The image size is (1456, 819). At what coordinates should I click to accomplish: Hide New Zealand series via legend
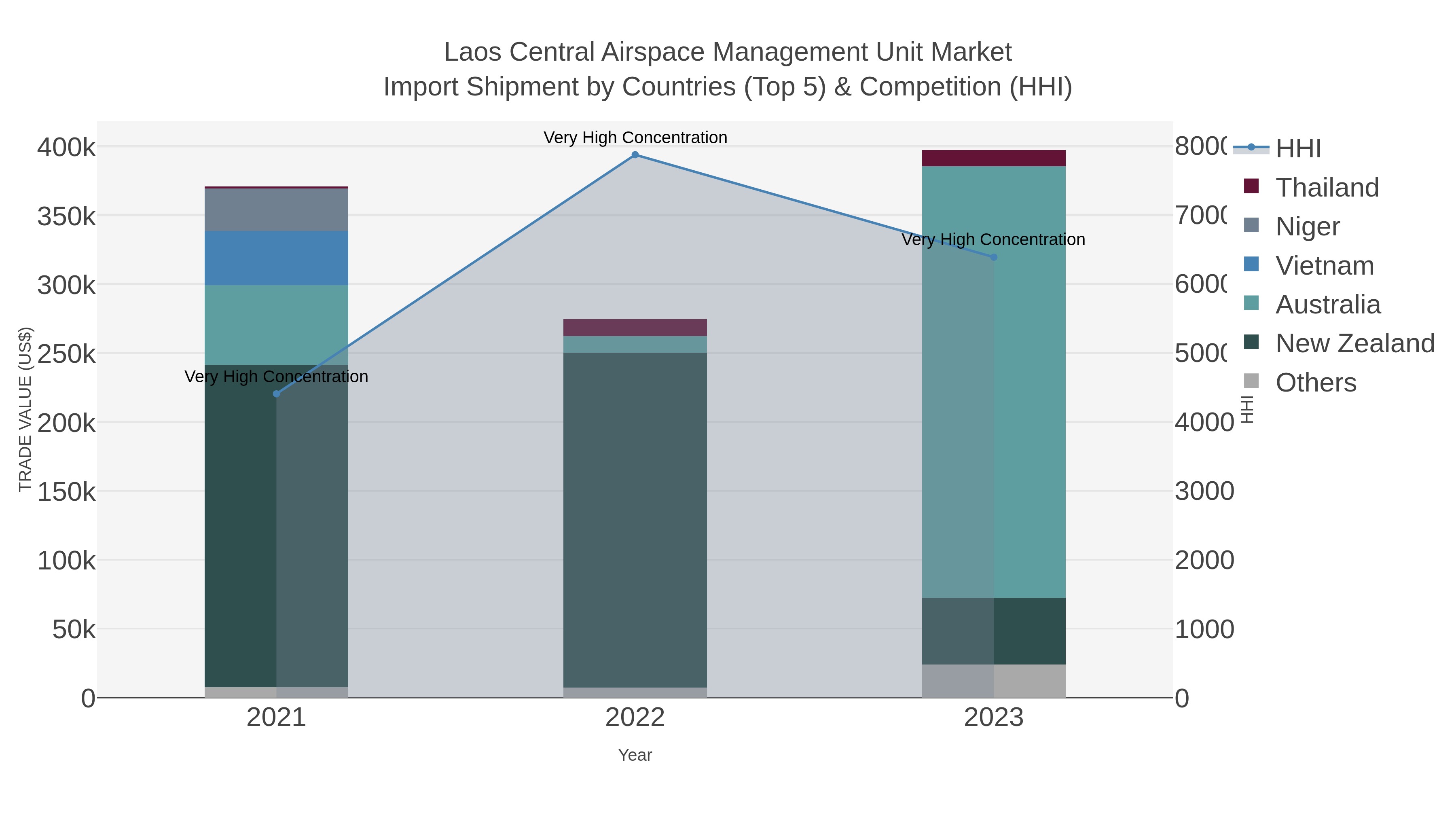pyautogui.click(x=1340, y=343)
